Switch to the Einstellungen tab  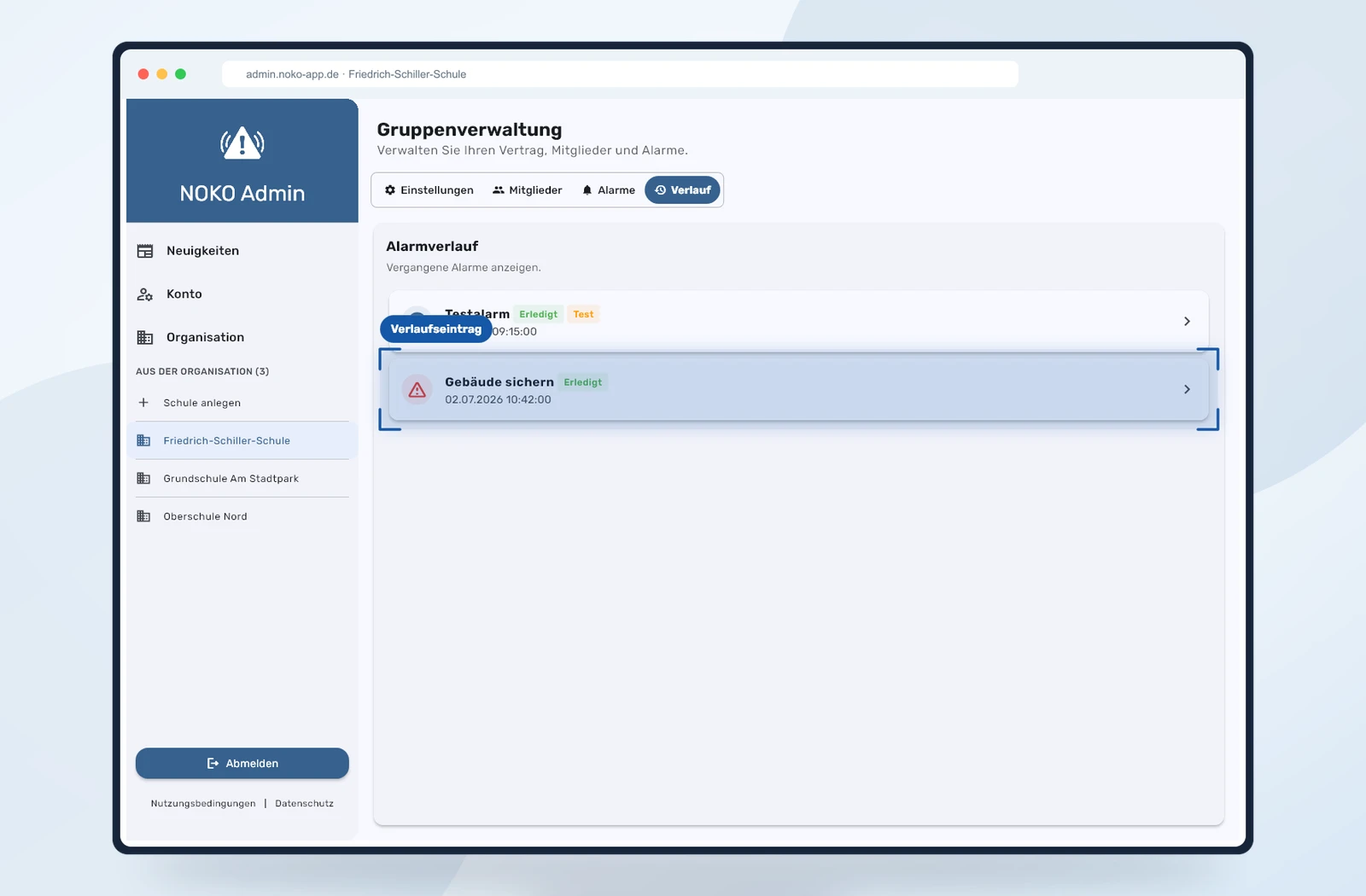(429, 190)
